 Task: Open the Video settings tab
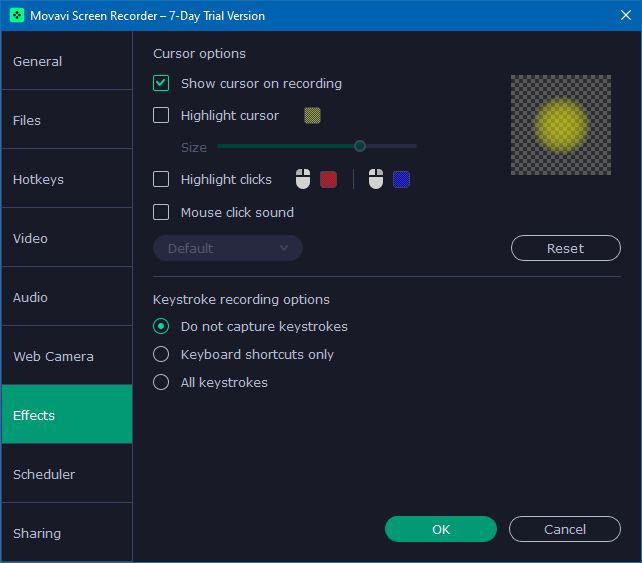point(67,237)
